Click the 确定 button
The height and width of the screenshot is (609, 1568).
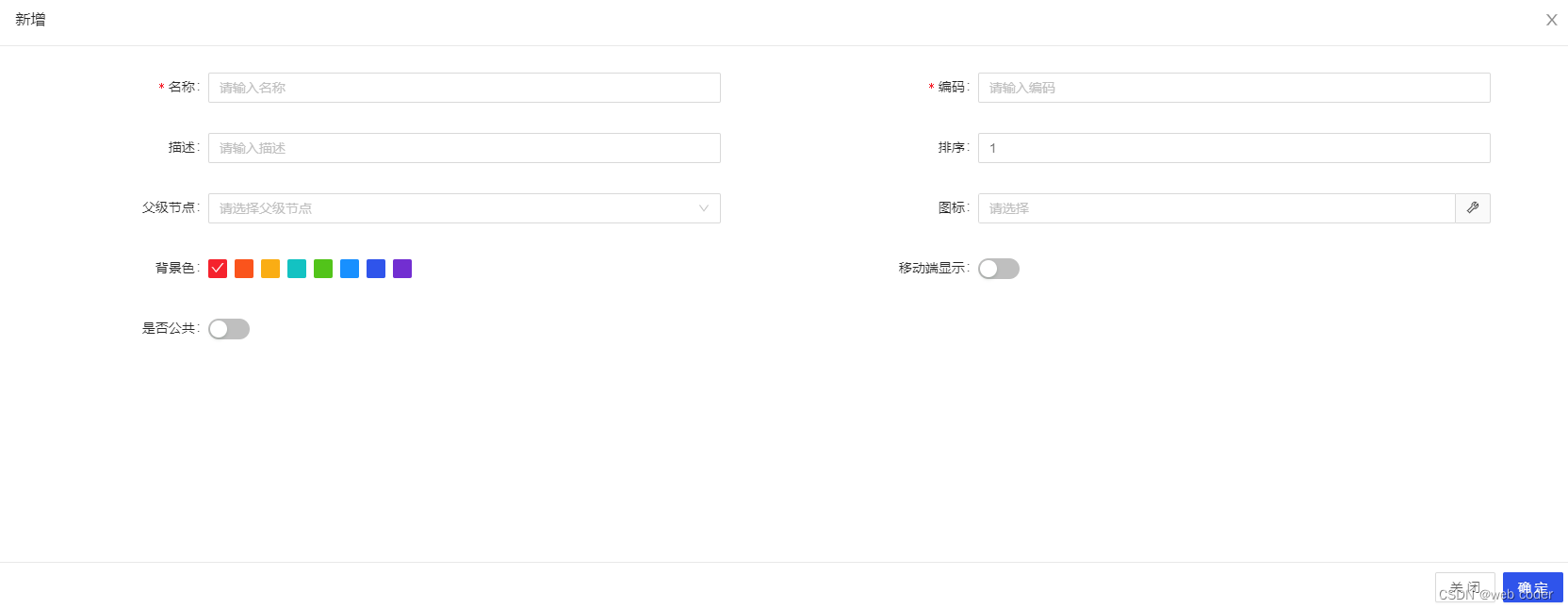tap(1532, 587)
